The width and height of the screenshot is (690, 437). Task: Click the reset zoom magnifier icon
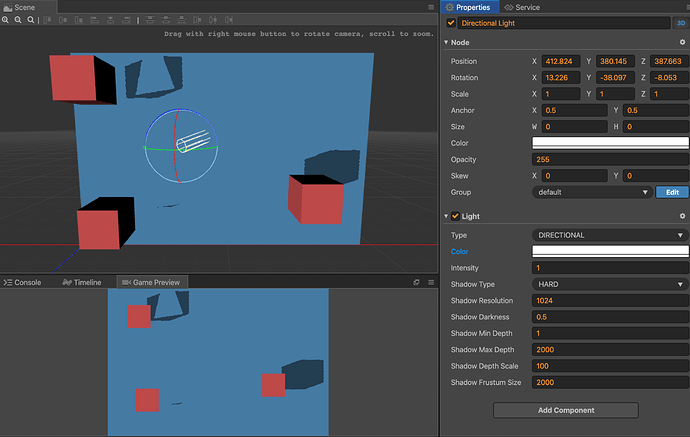click(30, 20)
